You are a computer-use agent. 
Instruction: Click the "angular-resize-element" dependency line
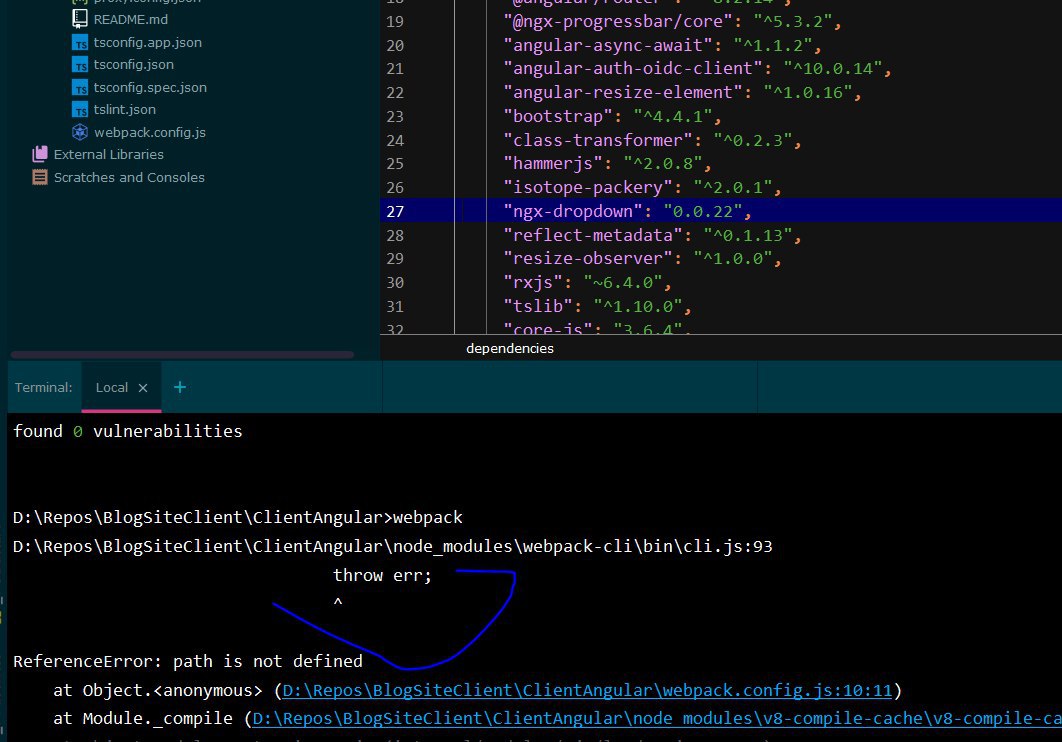click(x=682, y=92)
